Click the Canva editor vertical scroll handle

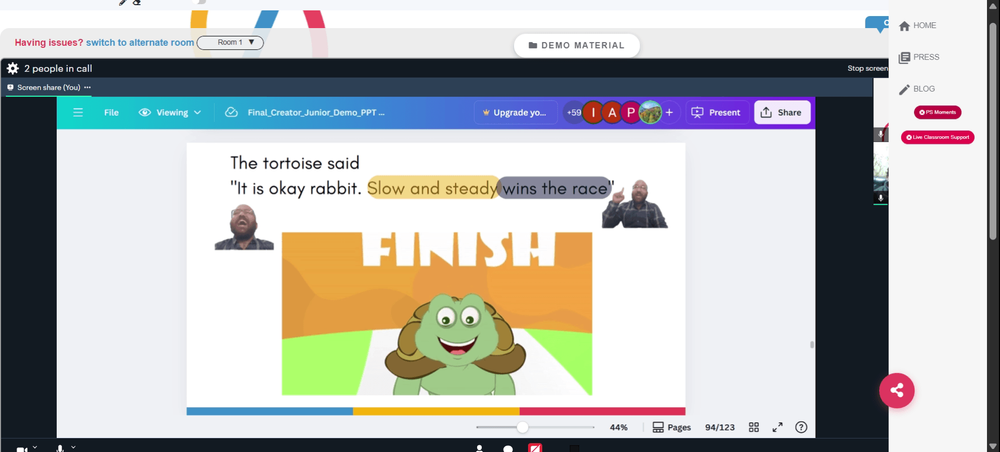tap(812, 344)
